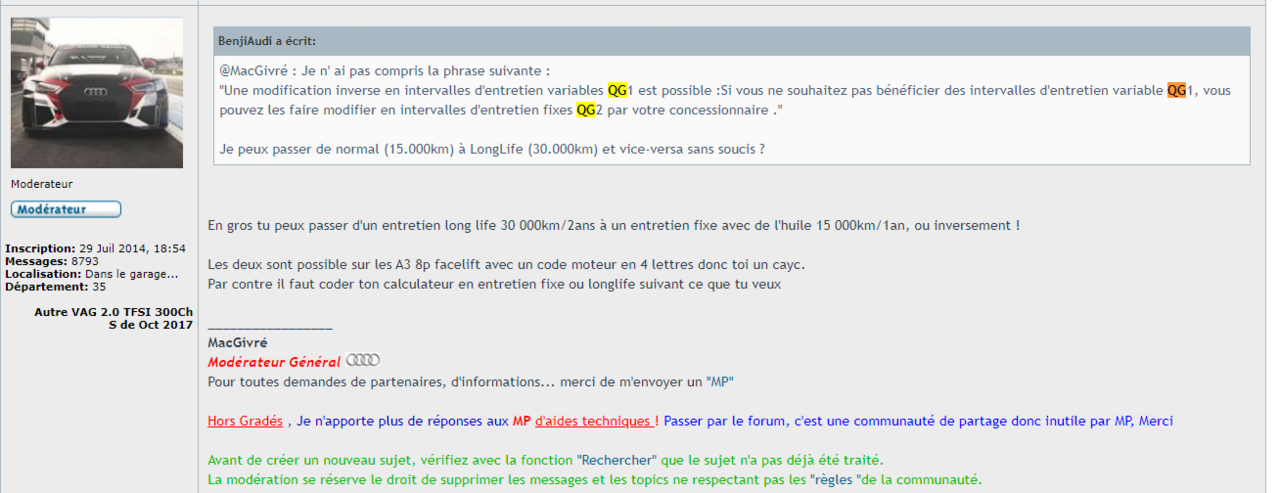
Task: Click the red bold "MP" text
Action: pyautogui.click(x=521, y=421)
